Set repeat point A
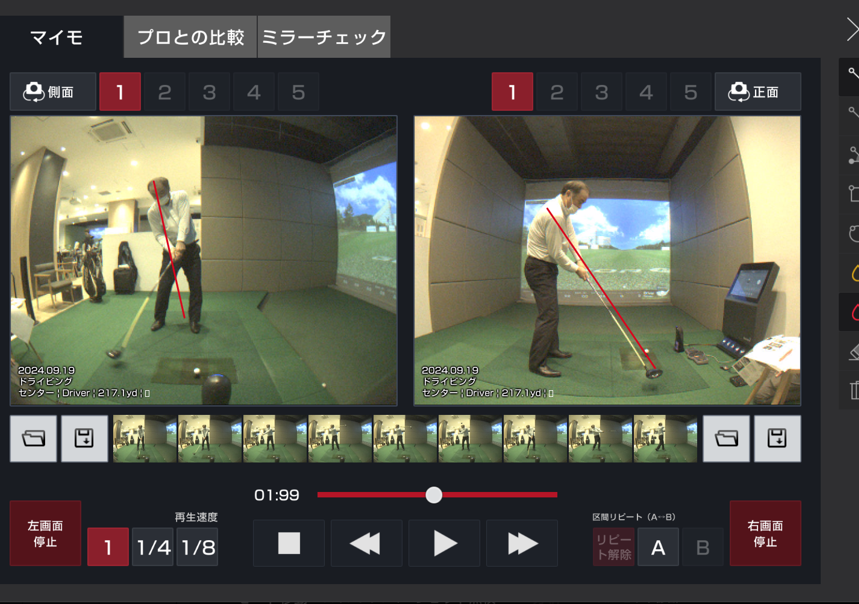The width and height of the screenshot is (859, 604). point(658,548)
